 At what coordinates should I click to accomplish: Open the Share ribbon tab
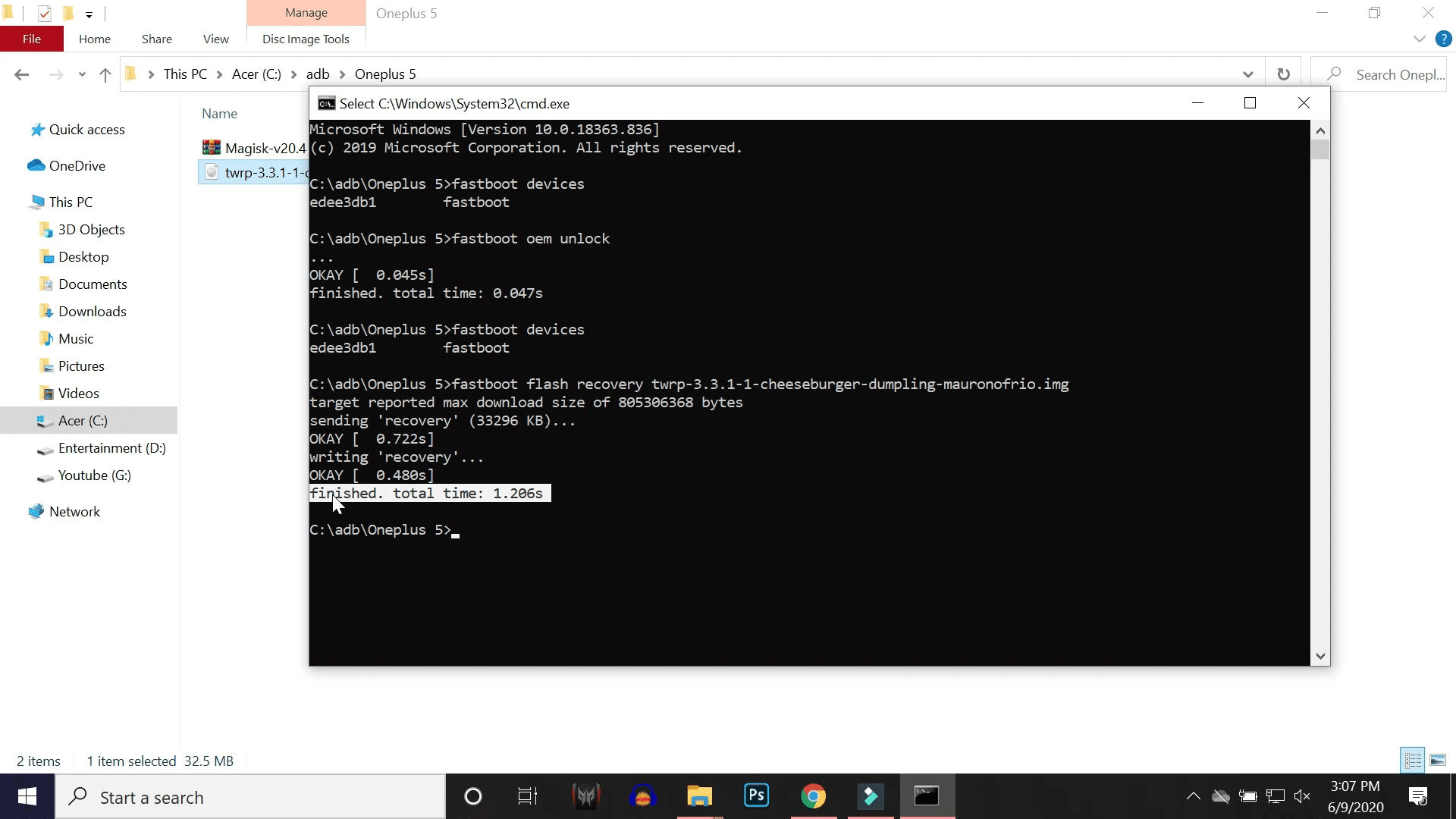coord(157,39)
